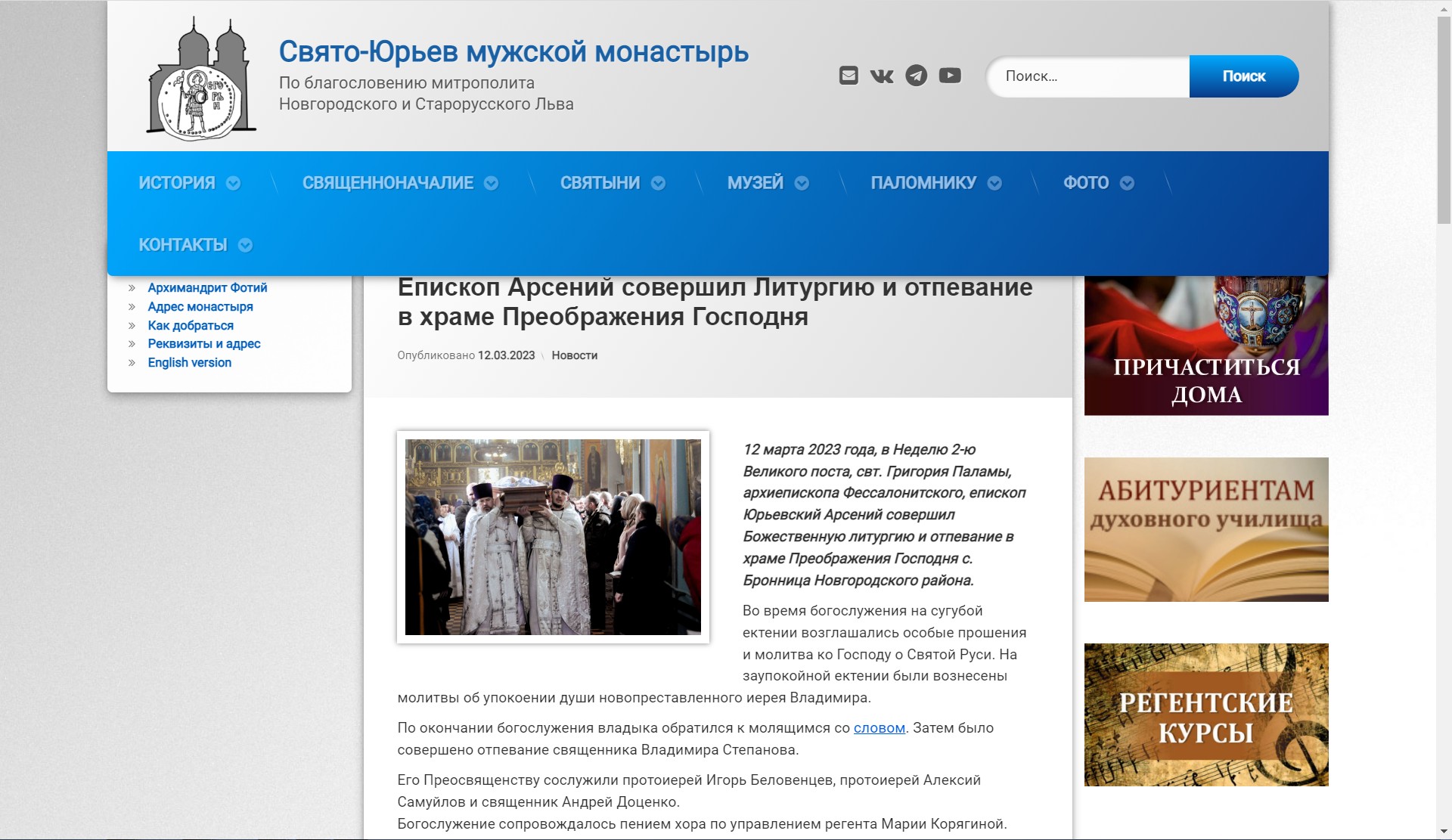1452x840 pixels.
Task: Click the scrollbar up arrow
Action: [1444, 8]
